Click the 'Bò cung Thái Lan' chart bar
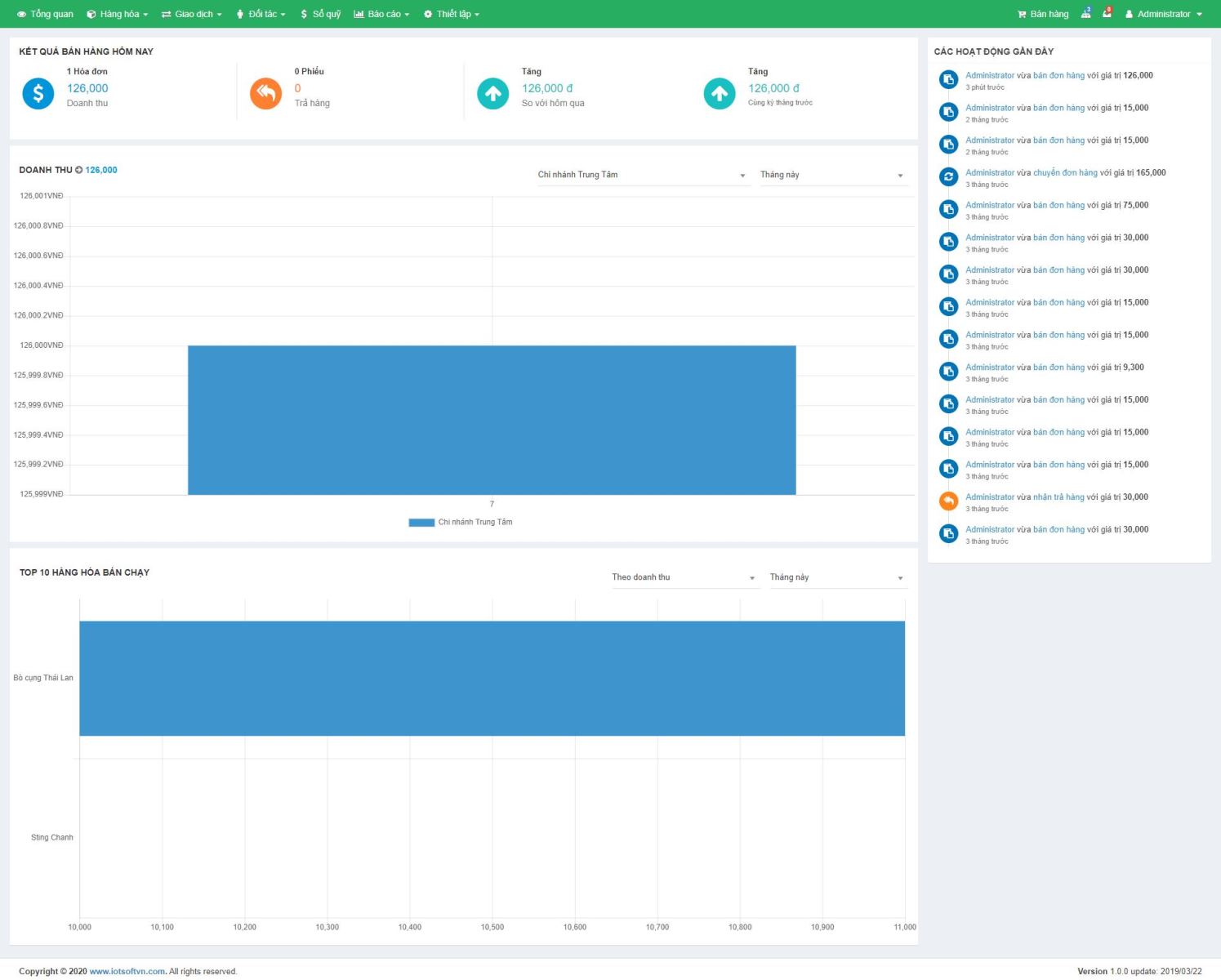Viewport: 1221px width, 980px height. [492, 679]
